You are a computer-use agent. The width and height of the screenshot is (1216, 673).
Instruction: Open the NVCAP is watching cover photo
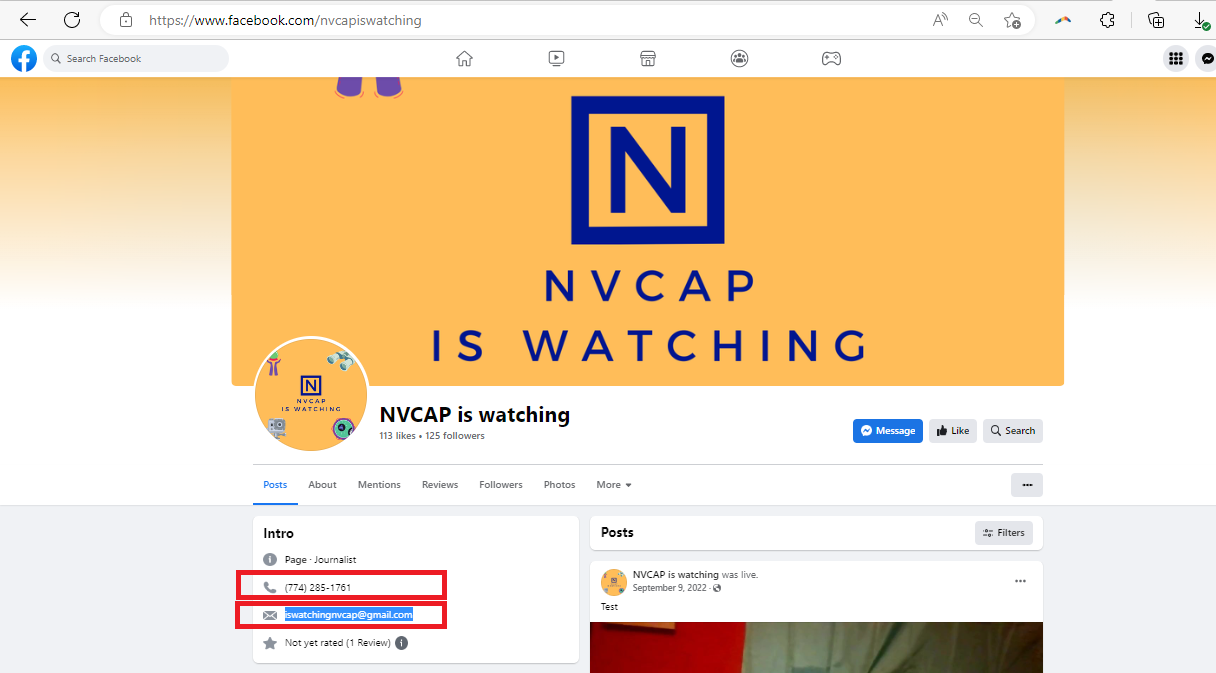[x=648, y=231]
